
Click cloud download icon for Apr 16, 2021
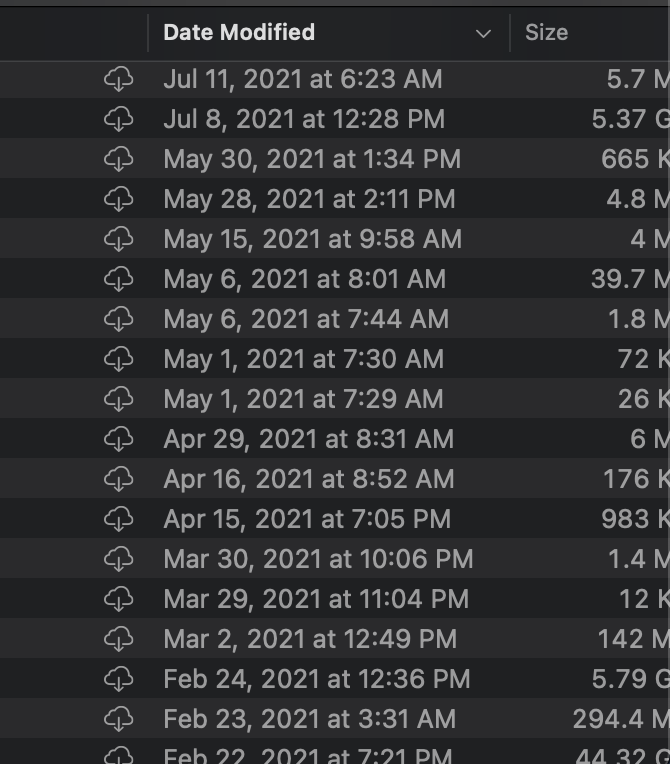coord(119,479)
